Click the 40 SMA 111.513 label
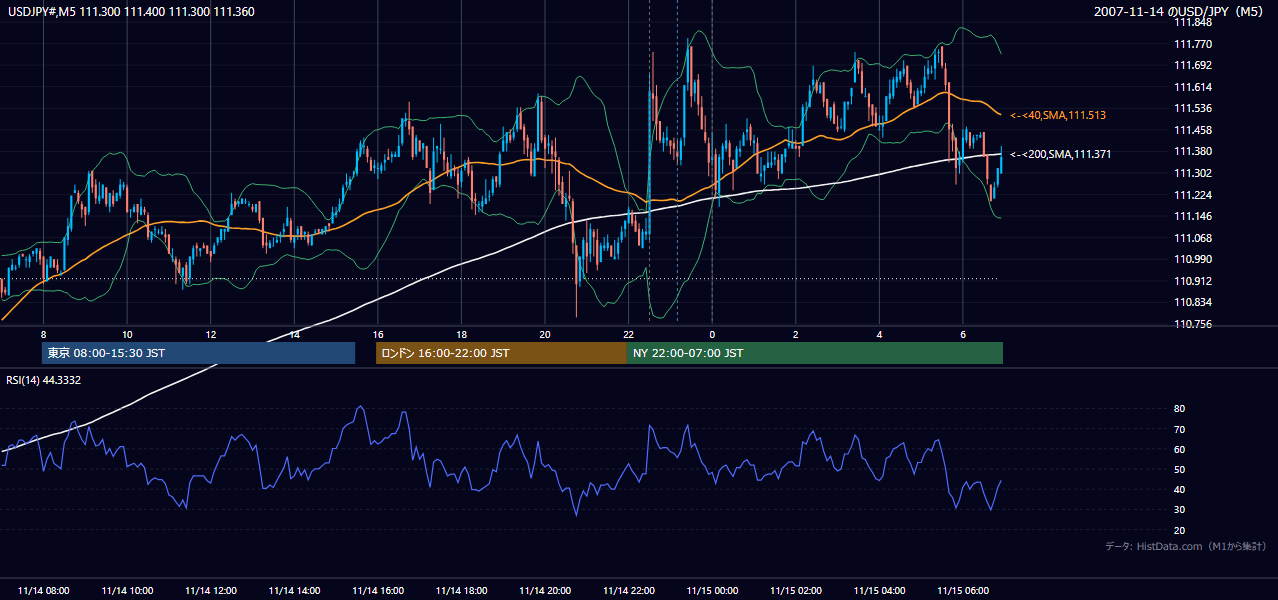 pos(1057,116)
